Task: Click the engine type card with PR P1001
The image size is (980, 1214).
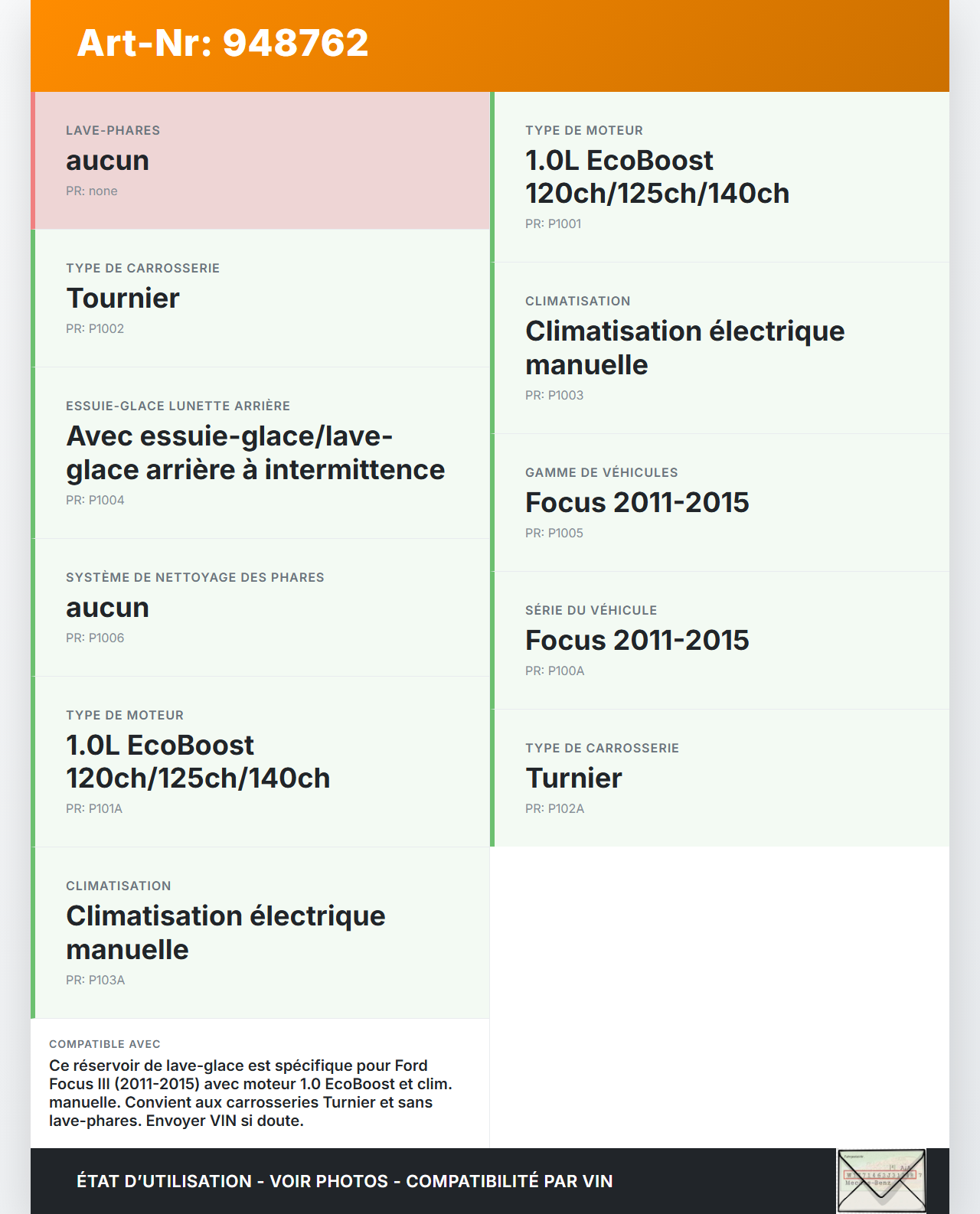Action: 720,177
